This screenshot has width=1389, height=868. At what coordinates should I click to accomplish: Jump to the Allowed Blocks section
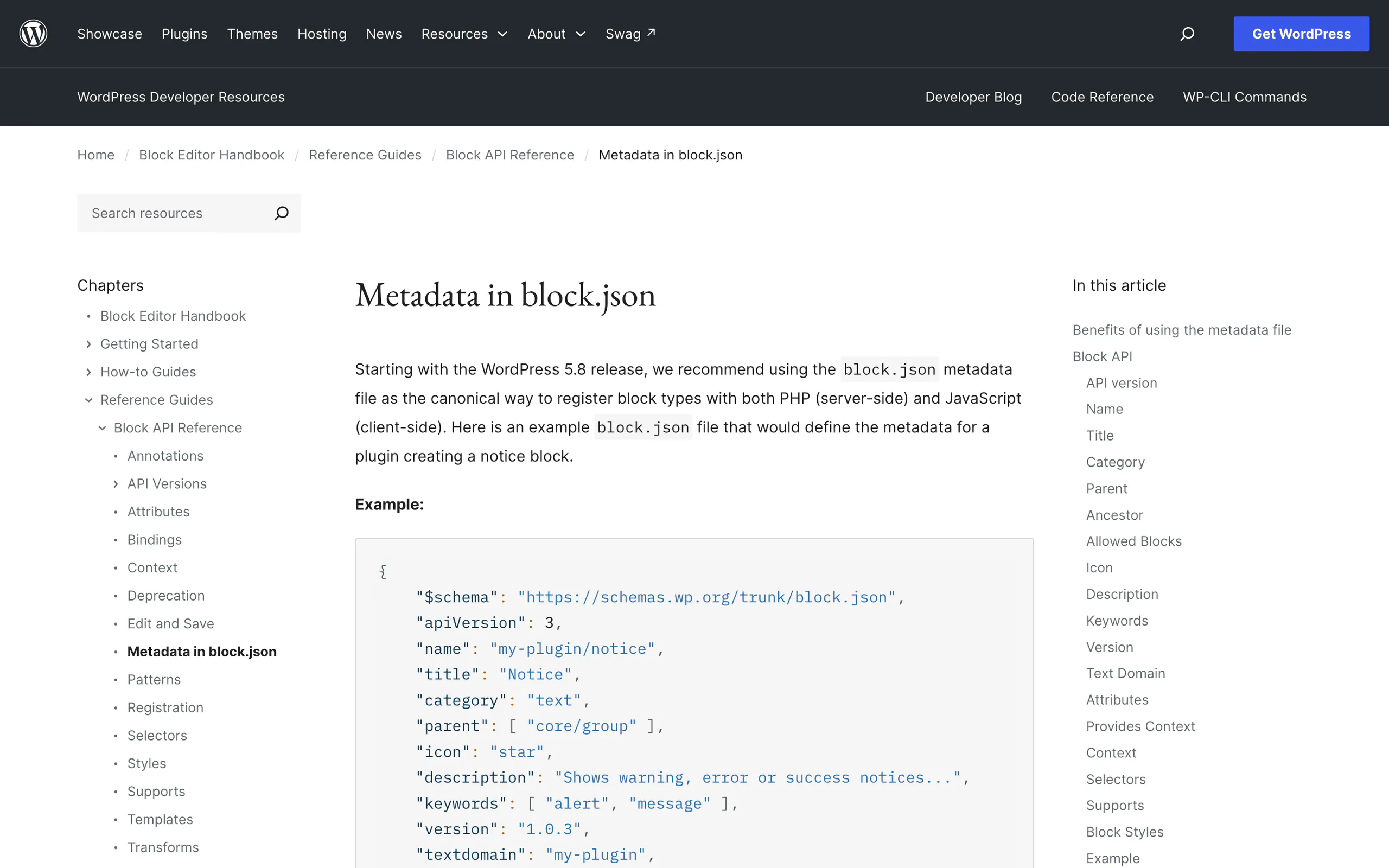pos(1133,541)
